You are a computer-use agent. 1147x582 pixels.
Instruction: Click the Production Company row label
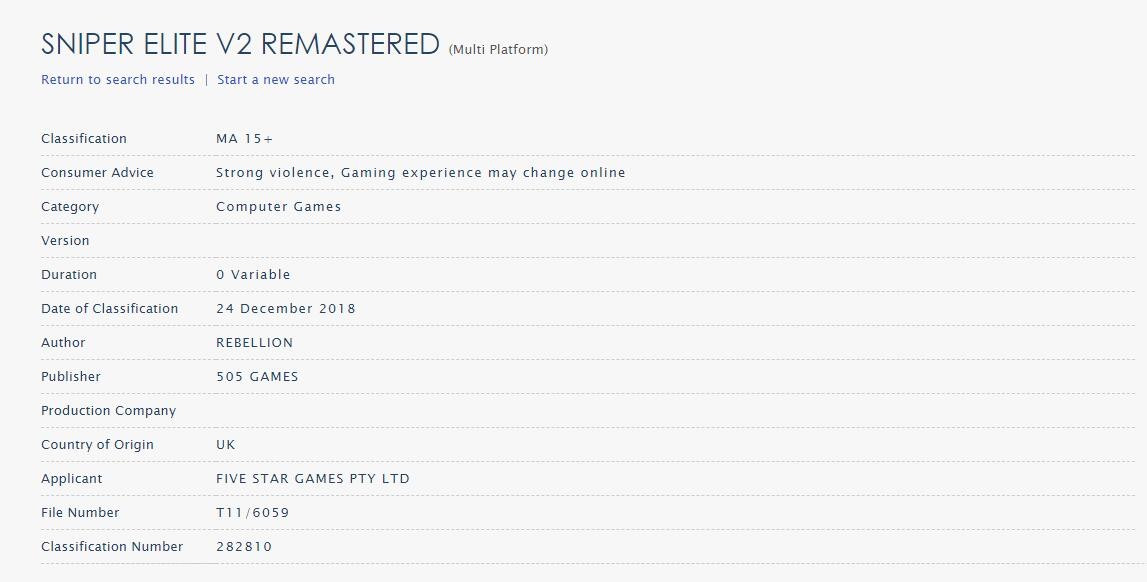point(108,411)
